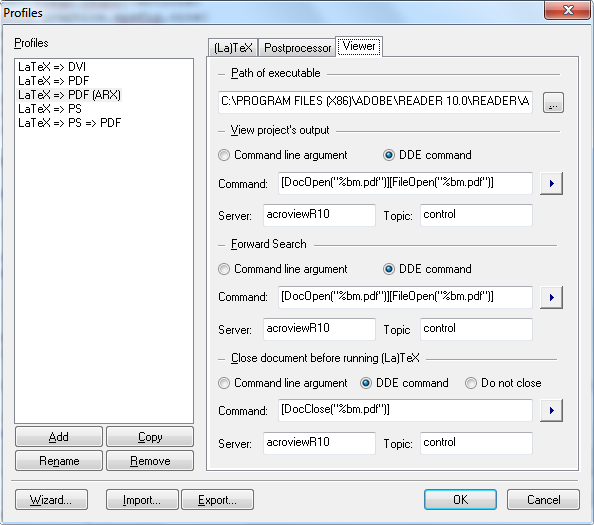594x525 pixels.
Task: Click the Copy profile button
Action: 150,437
